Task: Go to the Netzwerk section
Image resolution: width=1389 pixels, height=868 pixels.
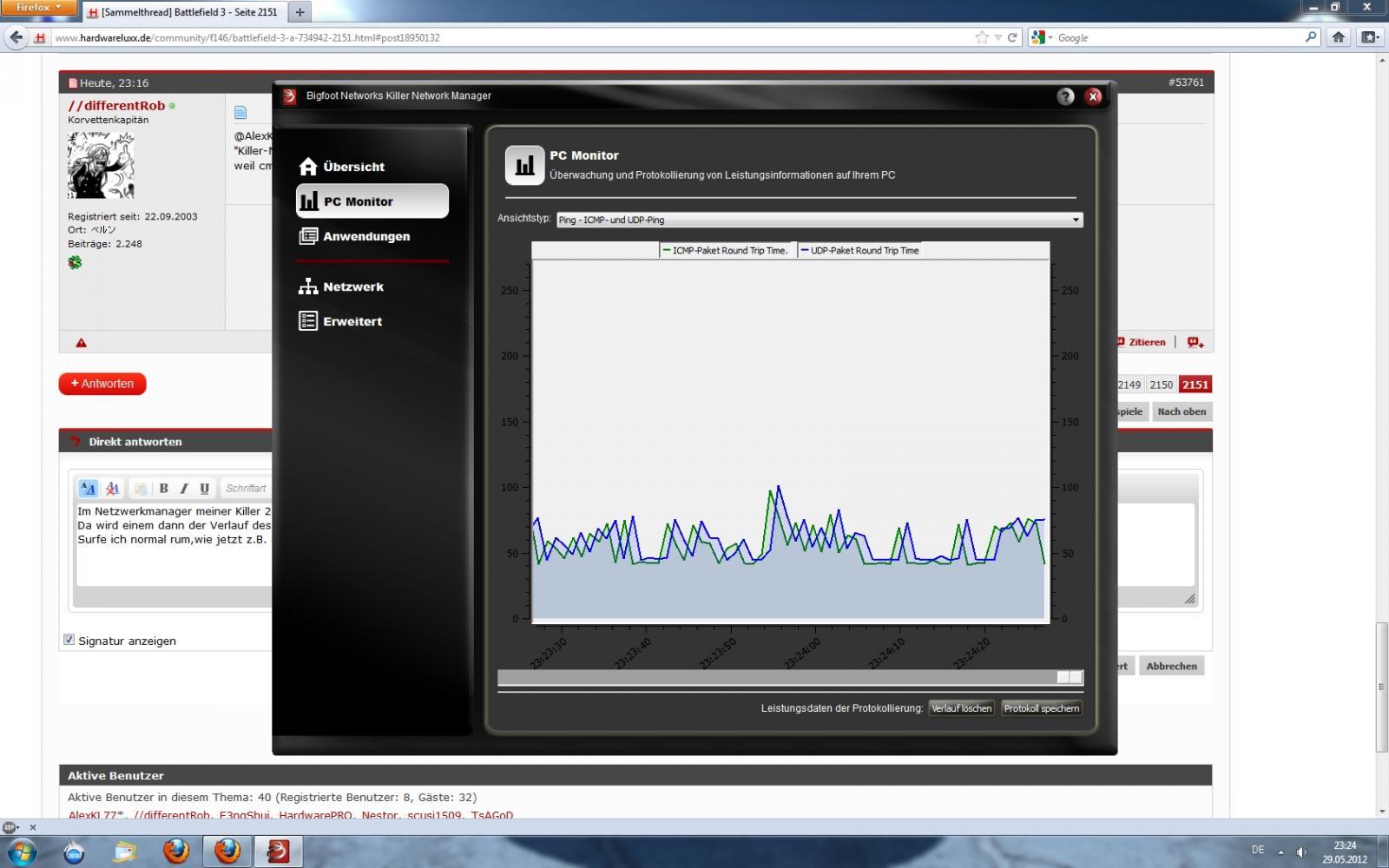Action: (x=341, y=286)
